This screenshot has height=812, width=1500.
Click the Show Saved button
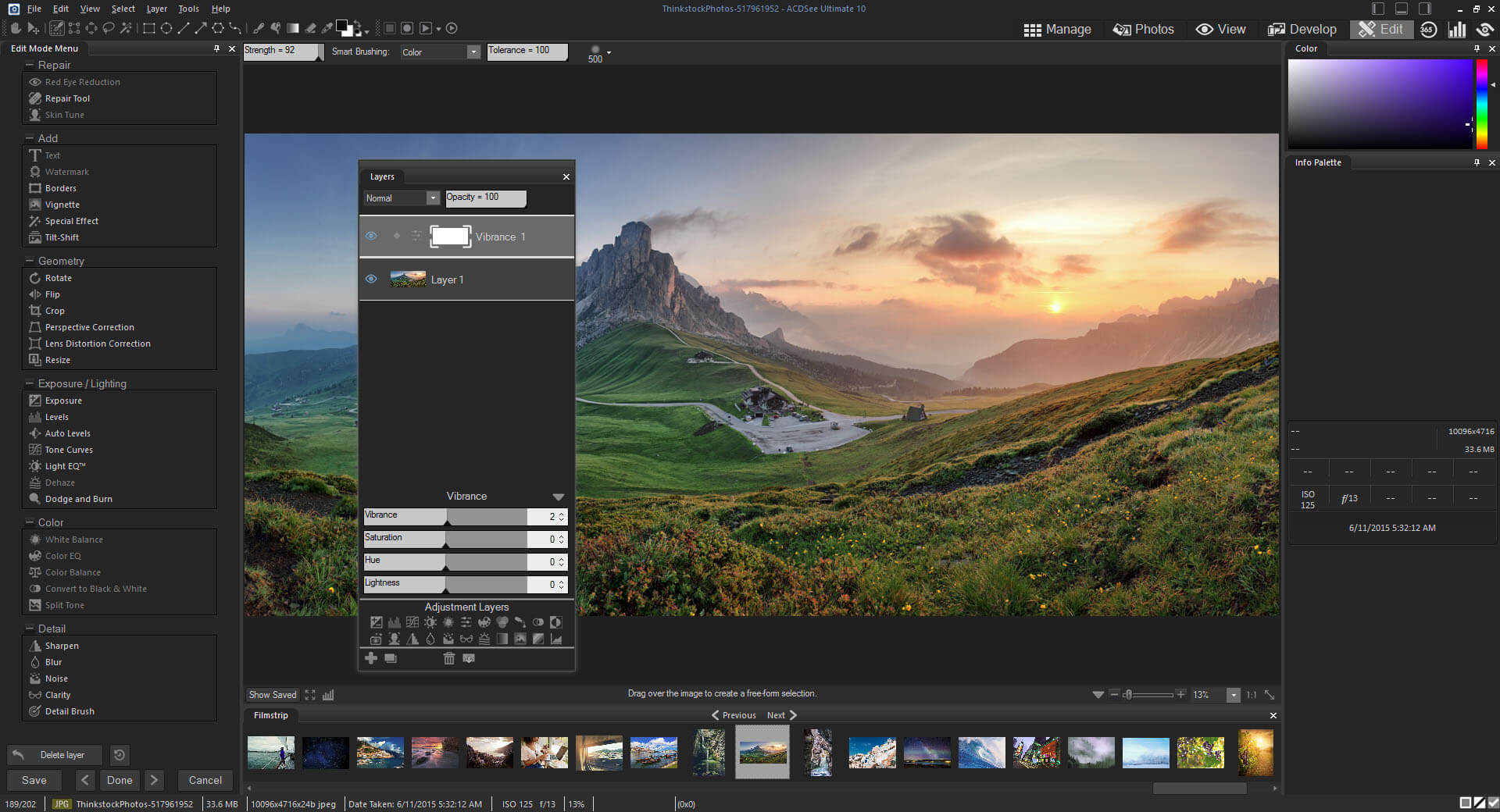tap(273, 695)
